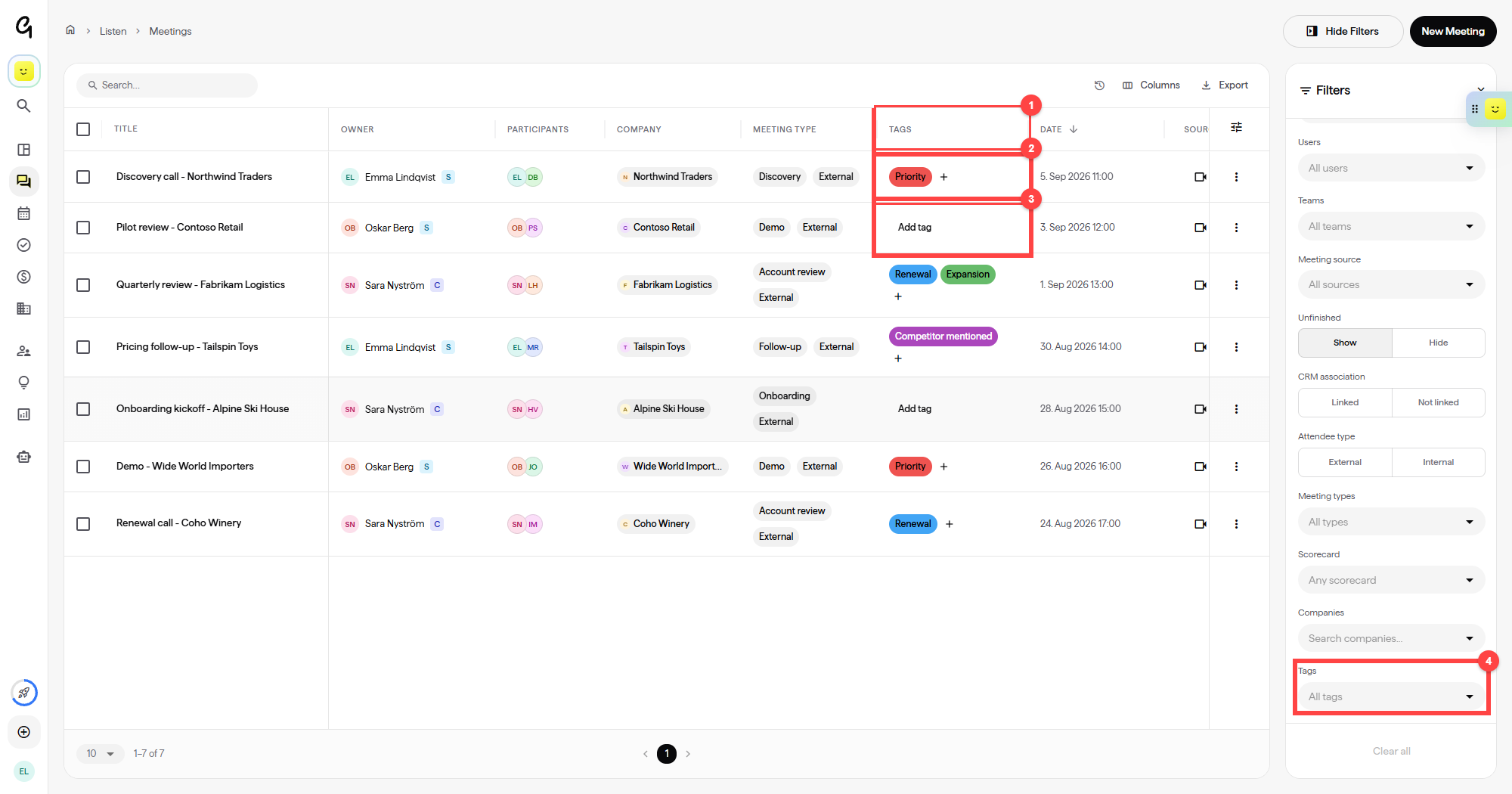Open the people/team icon in the sidebar
Image resolution: width=1512 pixels, height=794 pixels.
pos(23,351)
